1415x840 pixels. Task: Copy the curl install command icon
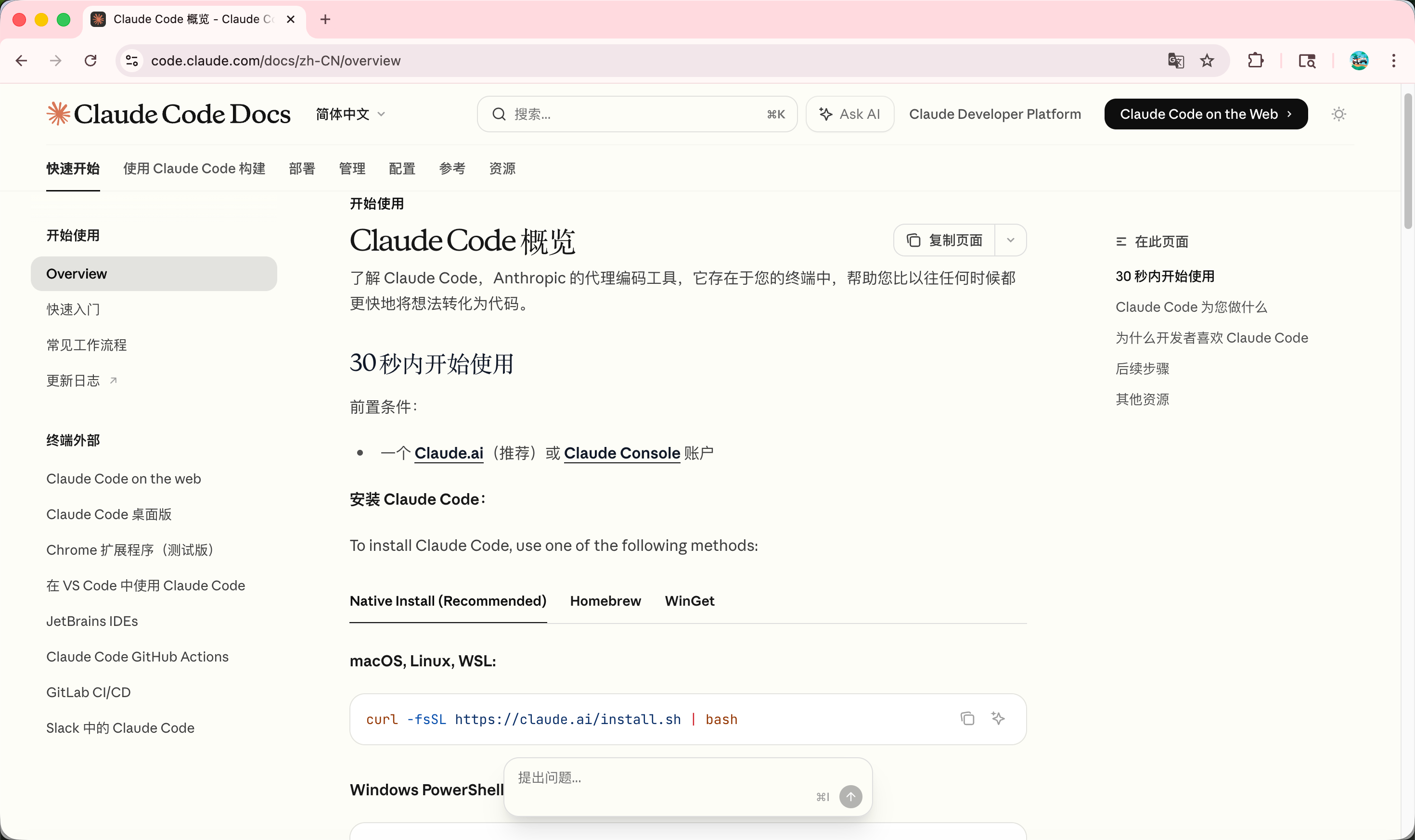click(x=967, y=718)
